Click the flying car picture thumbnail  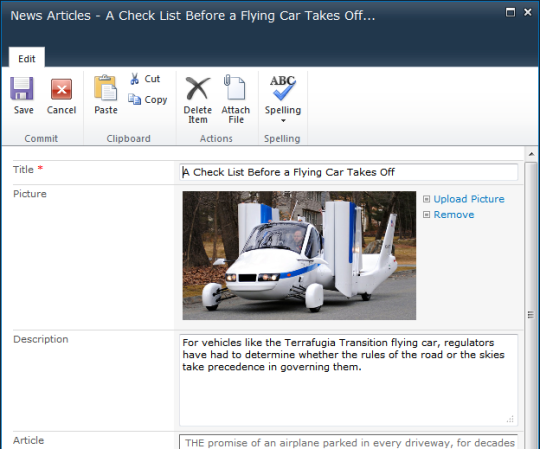tap(299, 255)
